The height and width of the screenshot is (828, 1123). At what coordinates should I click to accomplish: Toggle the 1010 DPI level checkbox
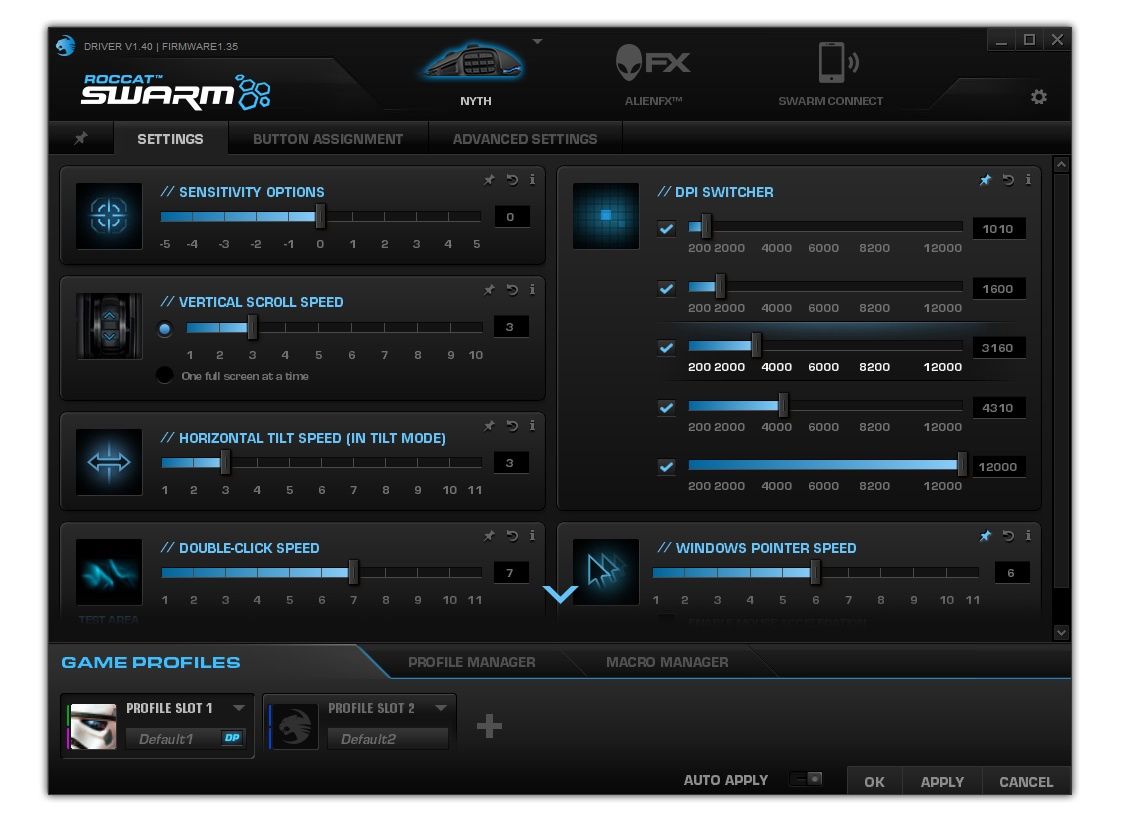point(666,228)
